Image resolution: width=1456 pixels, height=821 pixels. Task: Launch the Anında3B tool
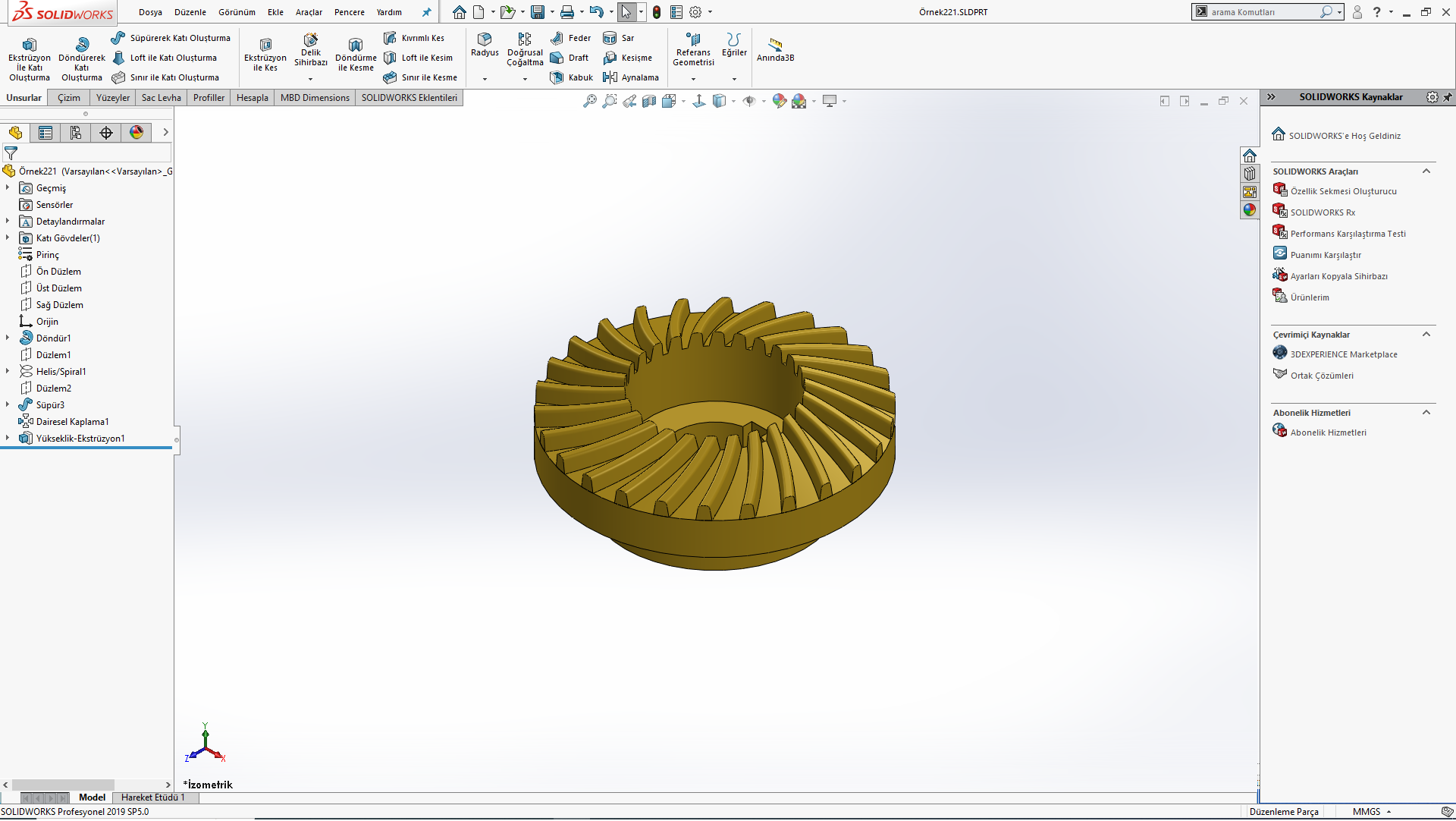click(775, 50)
